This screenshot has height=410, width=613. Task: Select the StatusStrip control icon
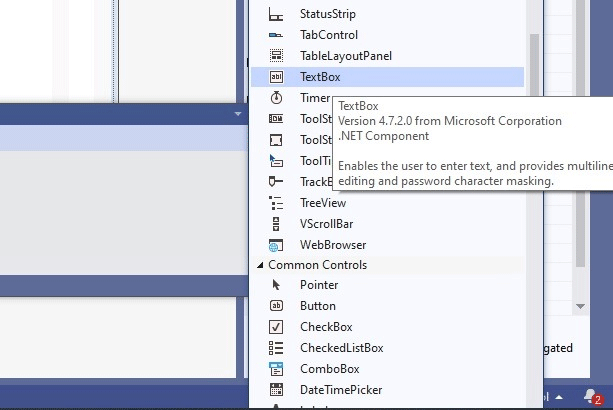click(x=277, y=15)
